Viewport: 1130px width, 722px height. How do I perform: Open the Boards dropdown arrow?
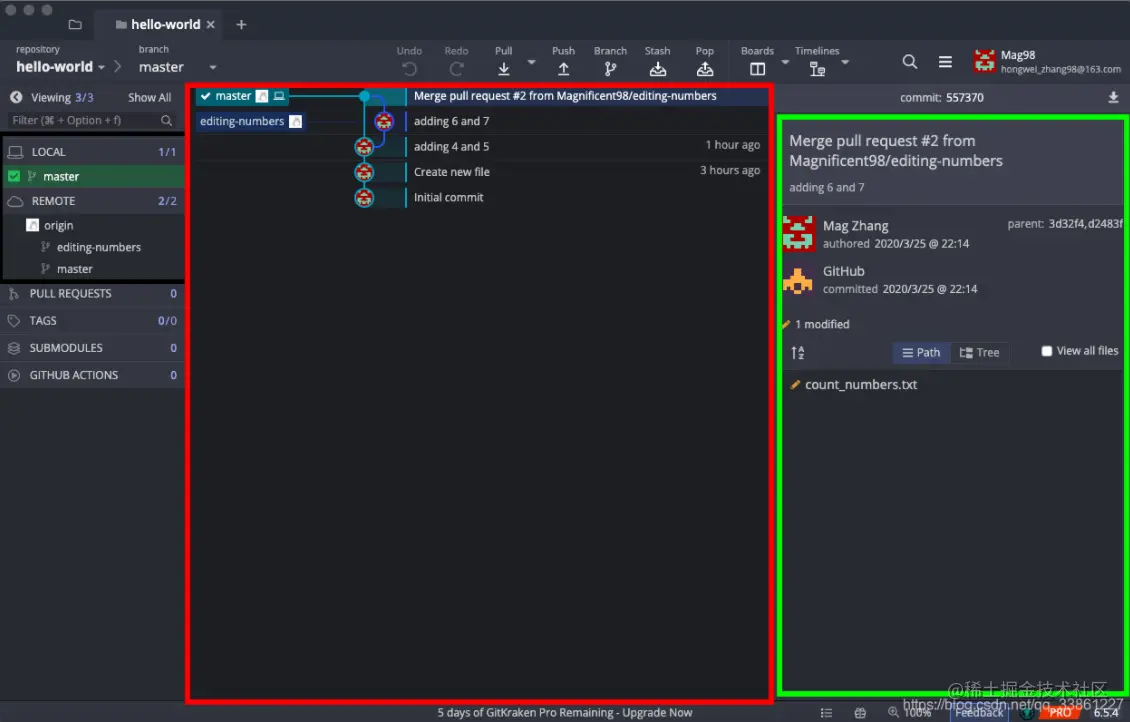(x=786, y=63)
